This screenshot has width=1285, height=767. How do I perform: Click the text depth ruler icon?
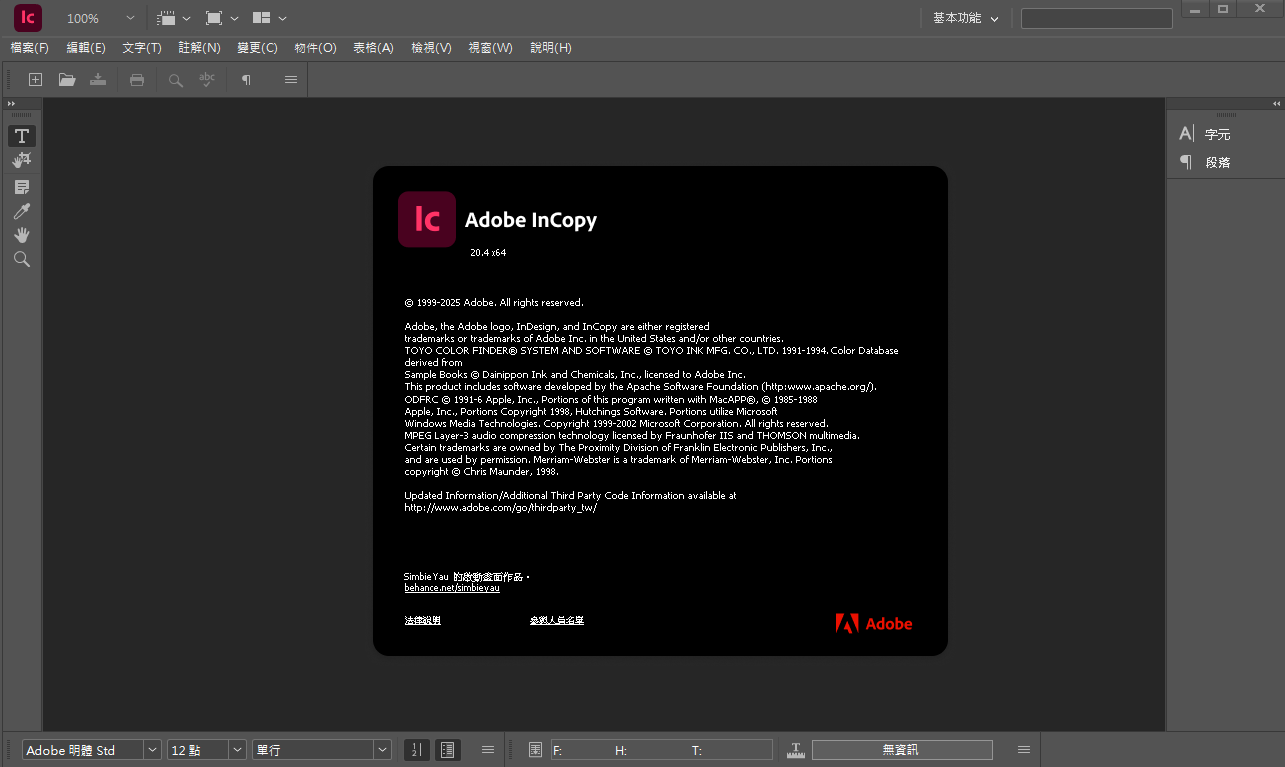[796, 750]
